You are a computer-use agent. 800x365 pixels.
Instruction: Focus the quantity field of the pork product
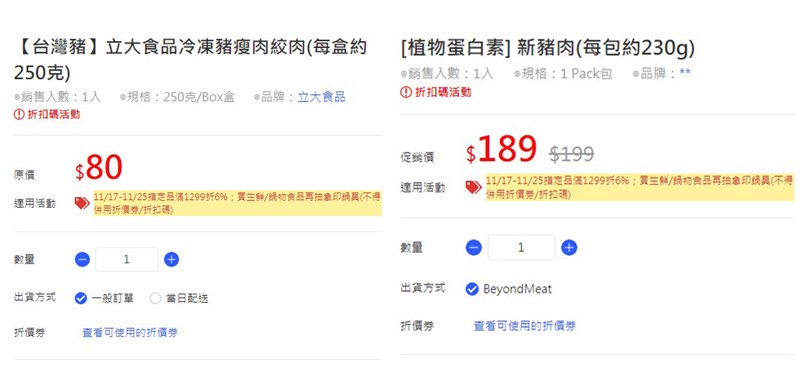pyautogui.click(x=127, y=259)
